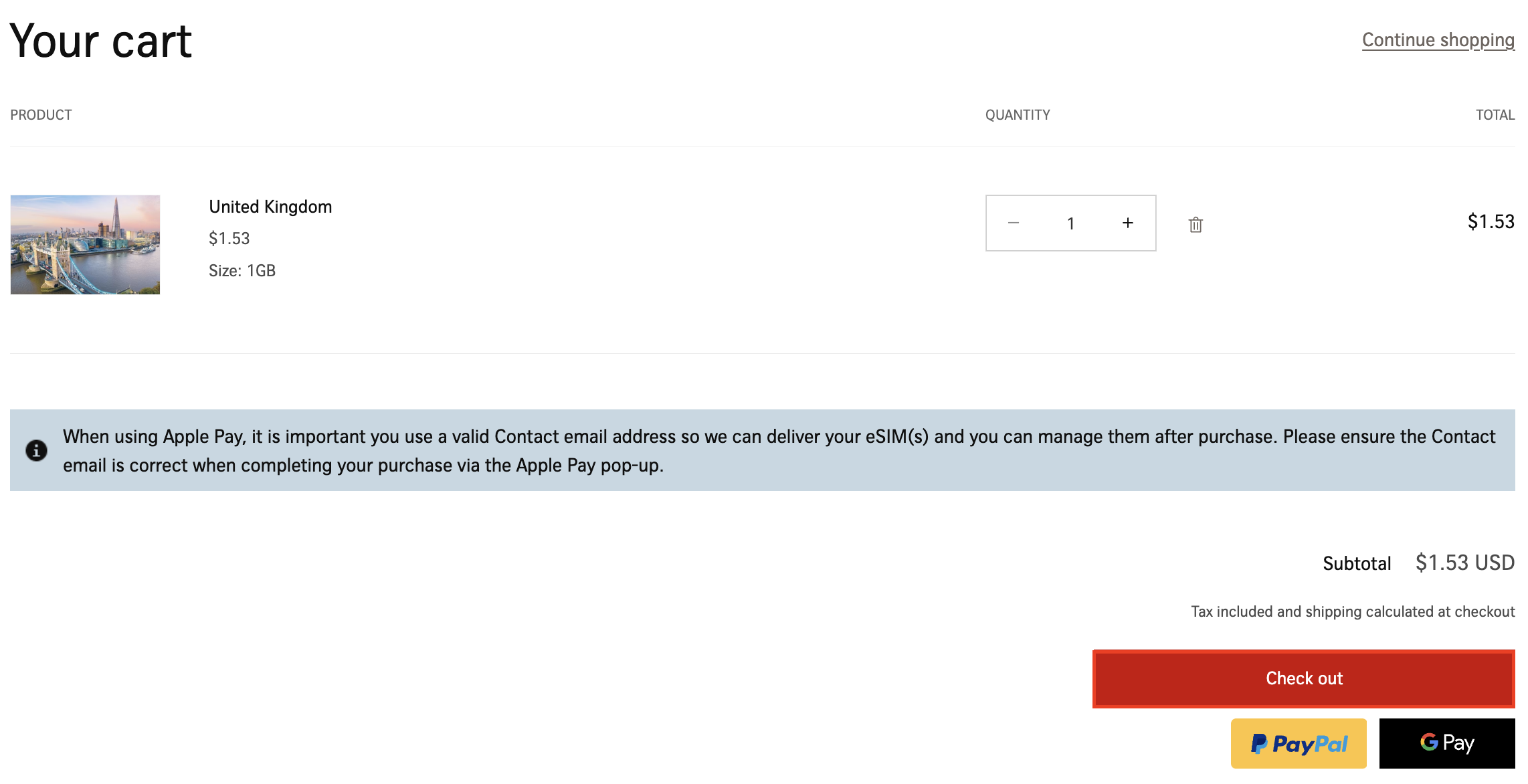Click the Your cart heading

[x=101, y=41]
